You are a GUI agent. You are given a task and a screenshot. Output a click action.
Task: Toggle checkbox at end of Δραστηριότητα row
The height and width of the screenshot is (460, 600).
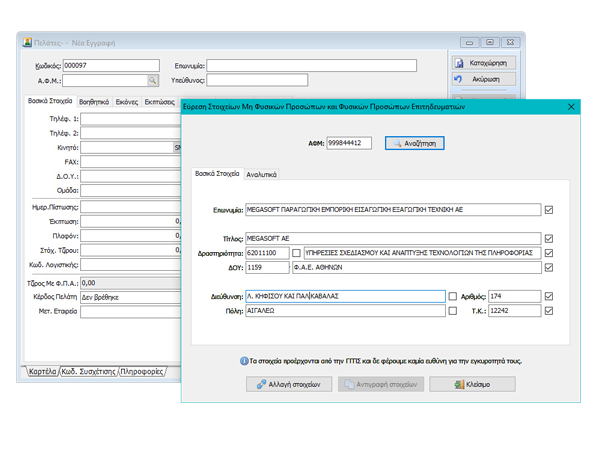coord(549,253)
